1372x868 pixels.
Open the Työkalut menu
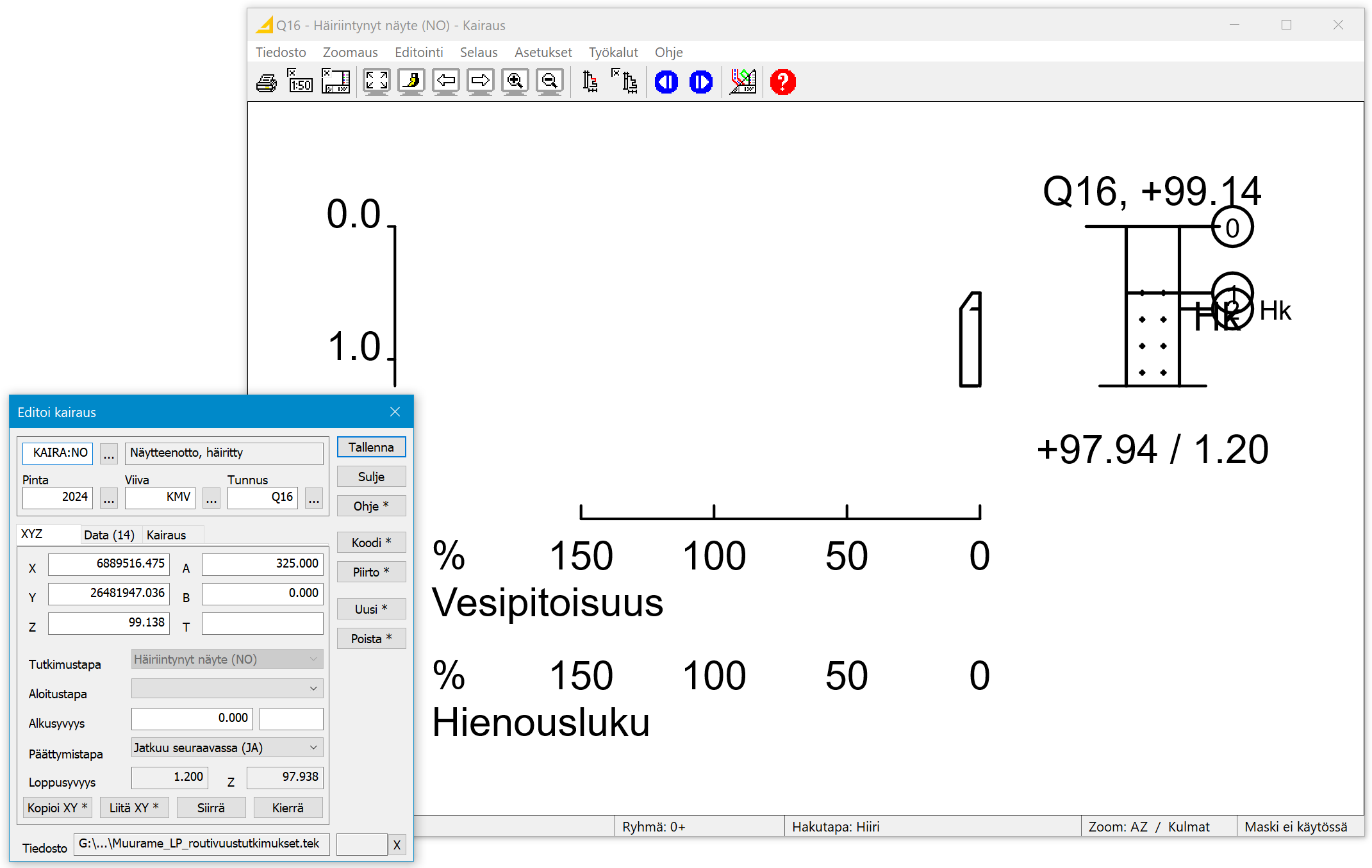point(613,53)
